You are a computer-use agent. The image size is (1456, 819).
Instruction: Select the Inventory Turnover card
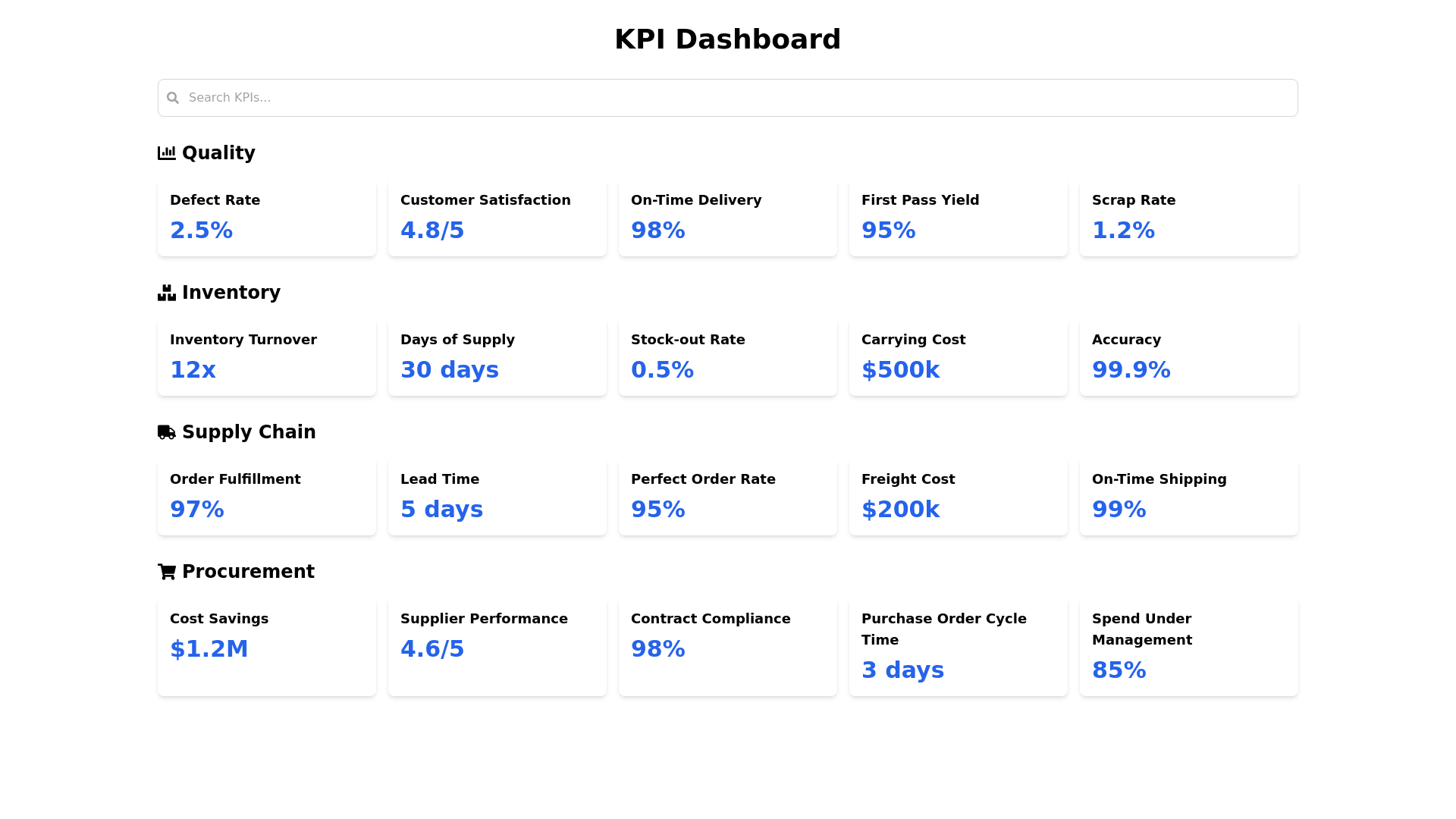point(267,356)
